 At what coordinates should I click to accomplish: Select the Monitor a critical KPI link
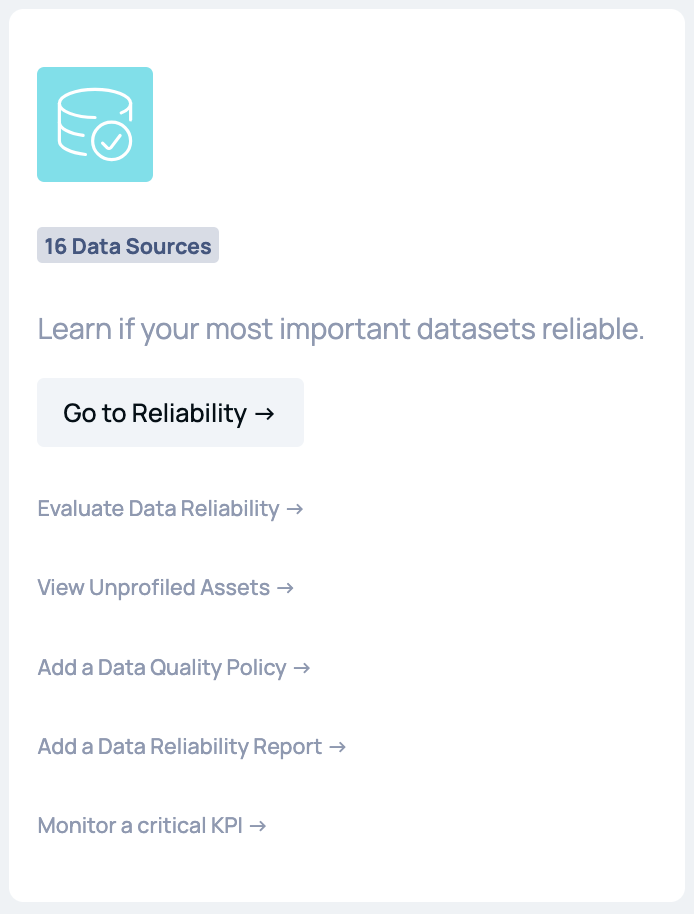click(x=152, y=826)
